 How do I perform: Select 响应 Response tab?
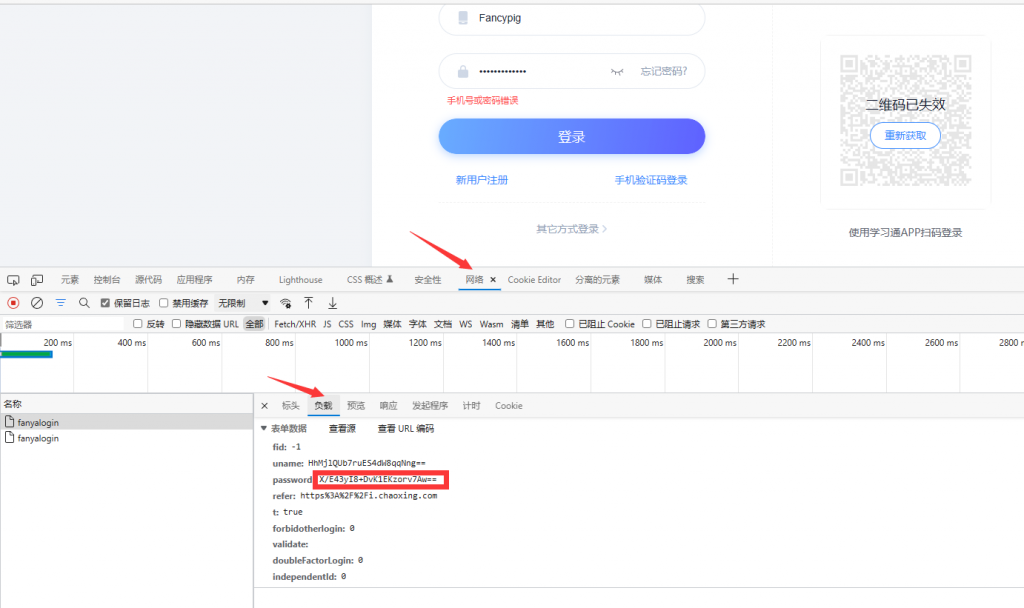click(389, 406)
